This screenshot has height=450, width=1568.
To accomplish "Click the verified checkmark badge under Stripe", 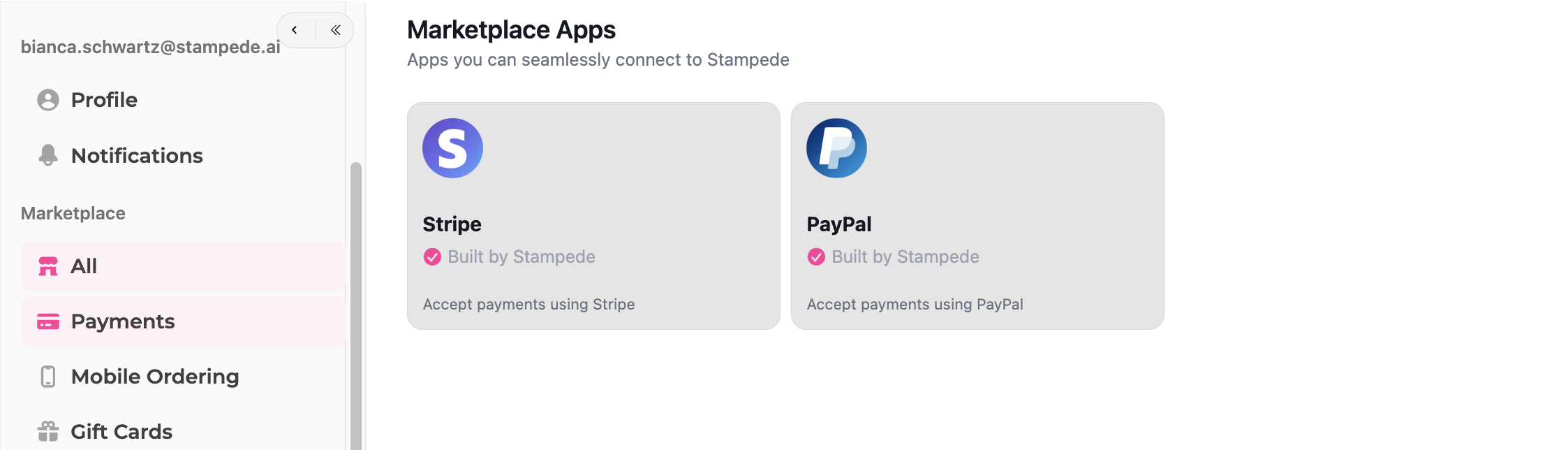I will pos(432,257).
